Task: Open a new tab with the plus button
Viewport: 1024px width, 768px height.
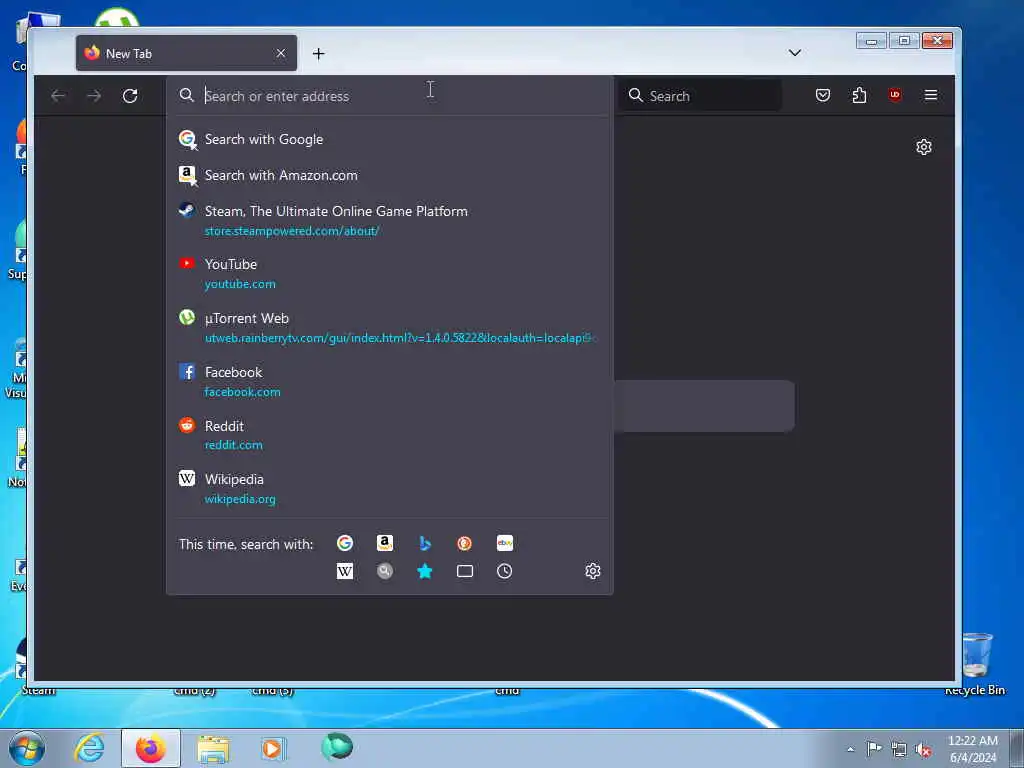Action: coord(318,54)
